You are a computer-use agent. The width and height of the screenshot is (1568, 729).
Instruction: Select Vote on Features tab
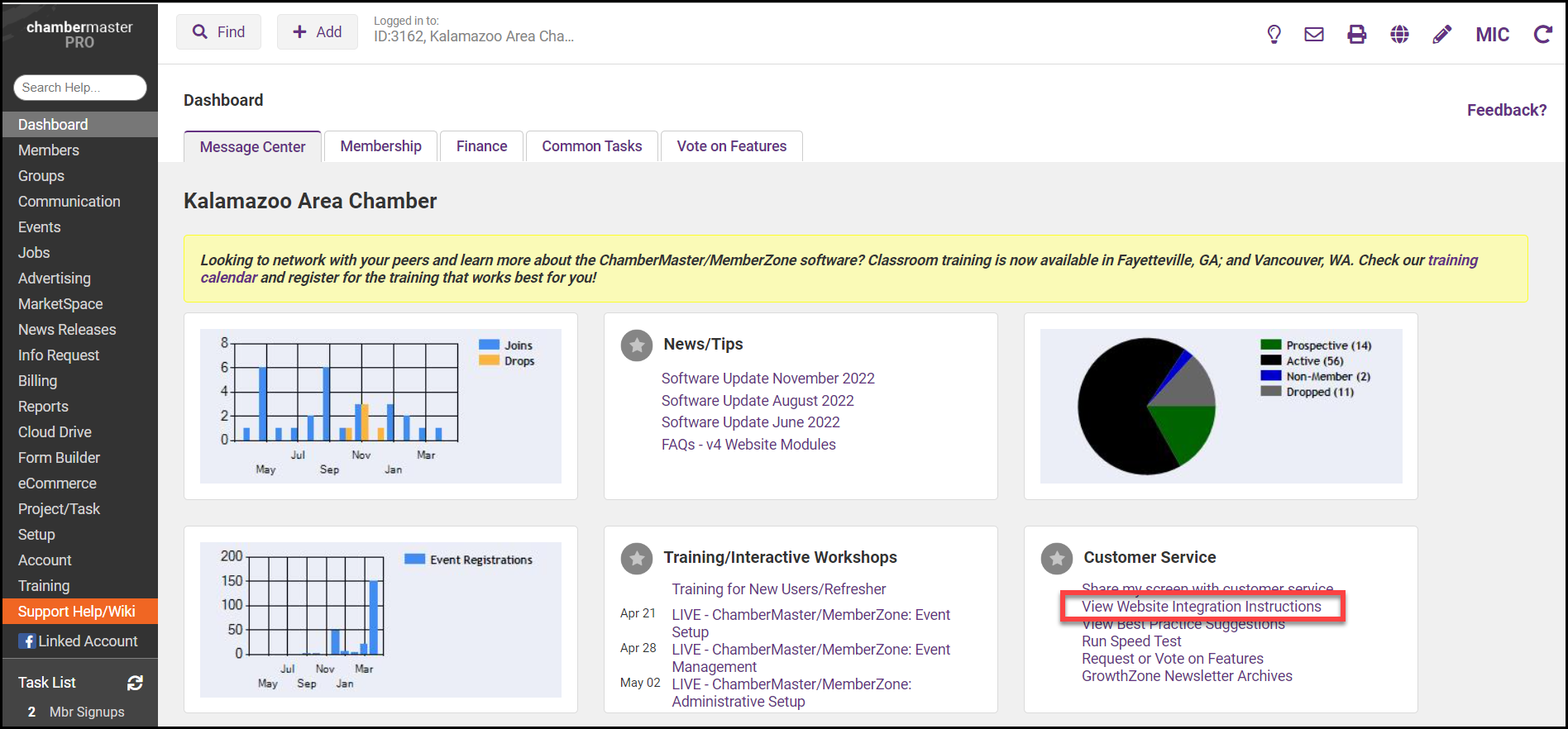coord(731,146)
